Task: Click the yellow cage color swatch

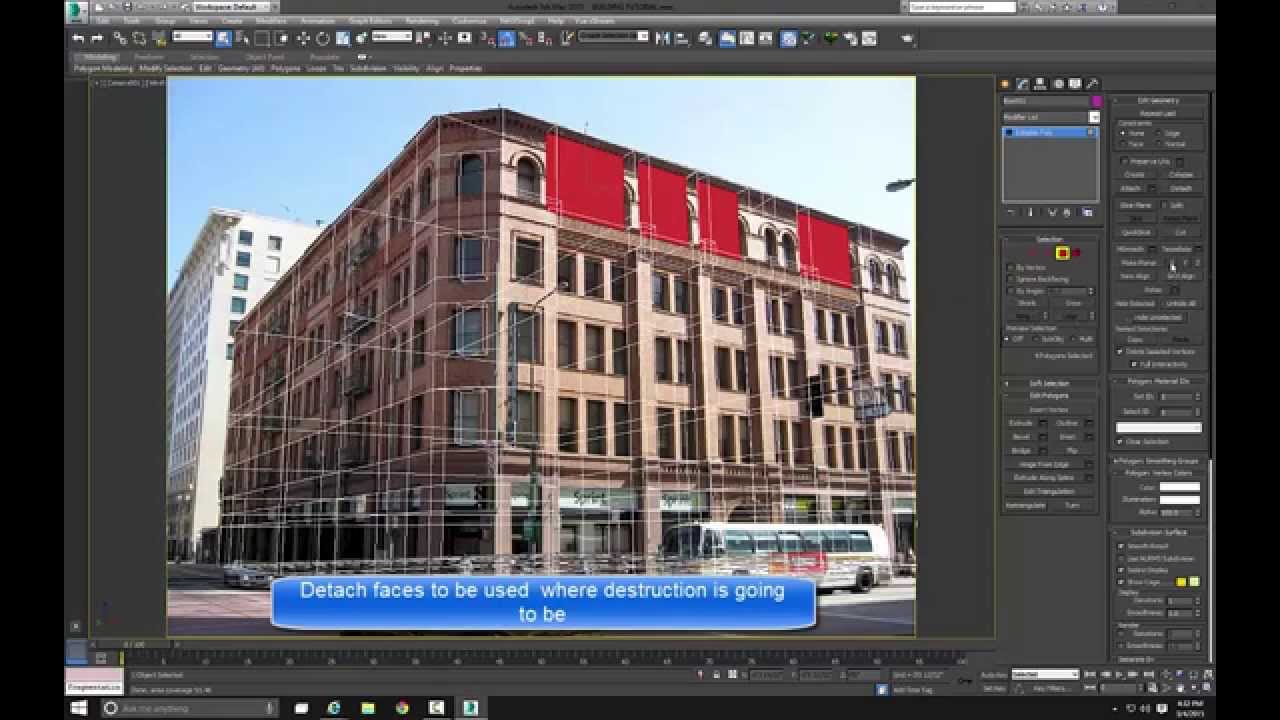Action: click(1180, 582)
